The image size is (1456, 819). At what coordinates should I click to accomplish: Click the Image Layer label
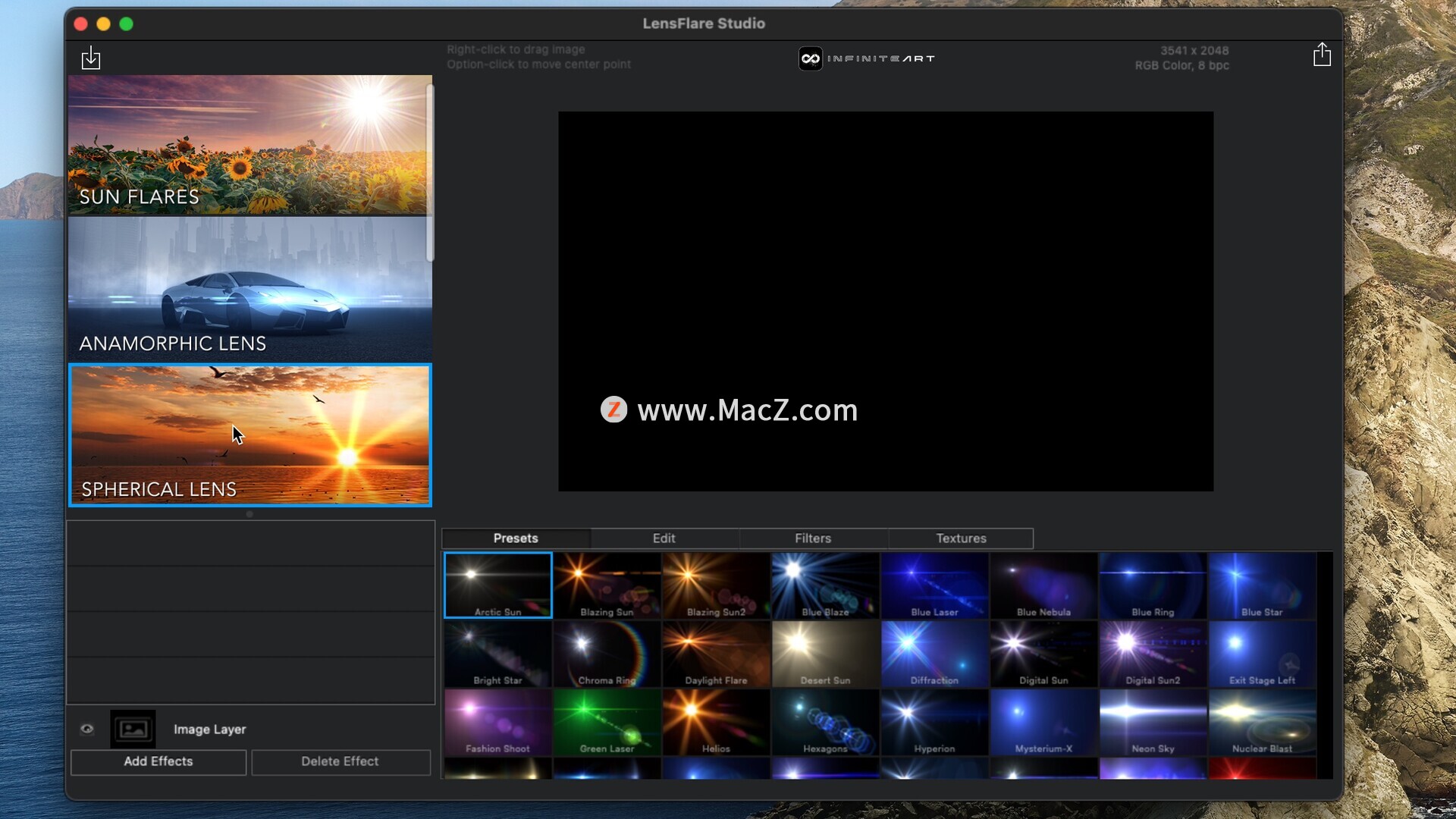tap(209, 730)
